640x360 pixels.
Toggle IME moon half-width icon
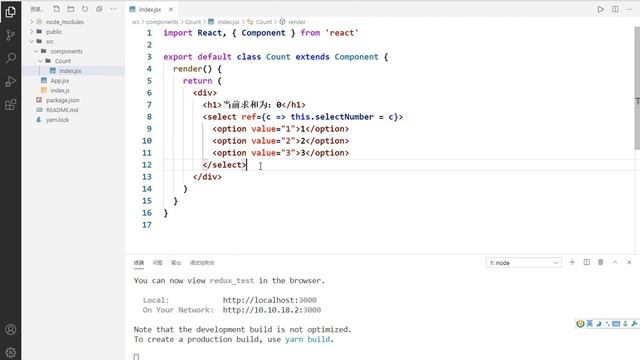pyautogui.click(x=598, y=324)
